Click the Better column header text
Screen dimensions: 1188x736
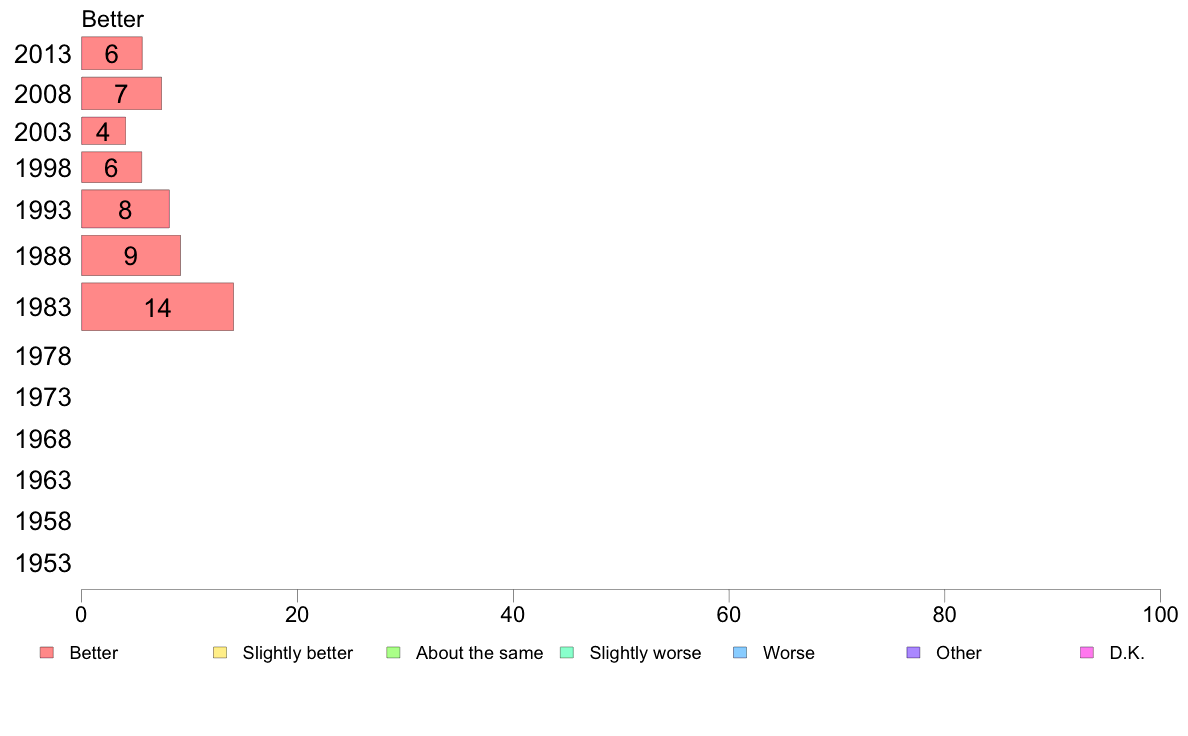coord(112,19)
